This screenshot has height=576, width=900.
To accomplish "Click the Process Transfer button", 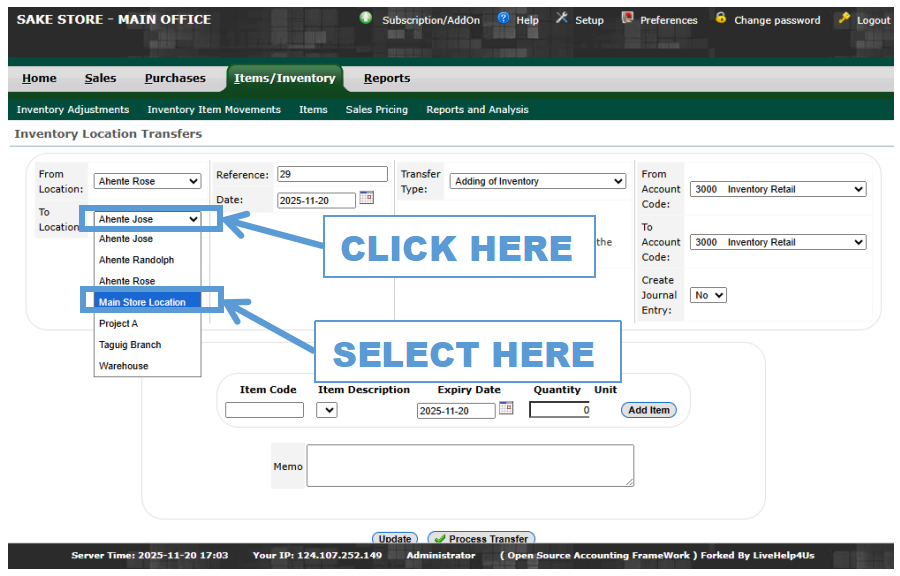I will tap(481, 539).
